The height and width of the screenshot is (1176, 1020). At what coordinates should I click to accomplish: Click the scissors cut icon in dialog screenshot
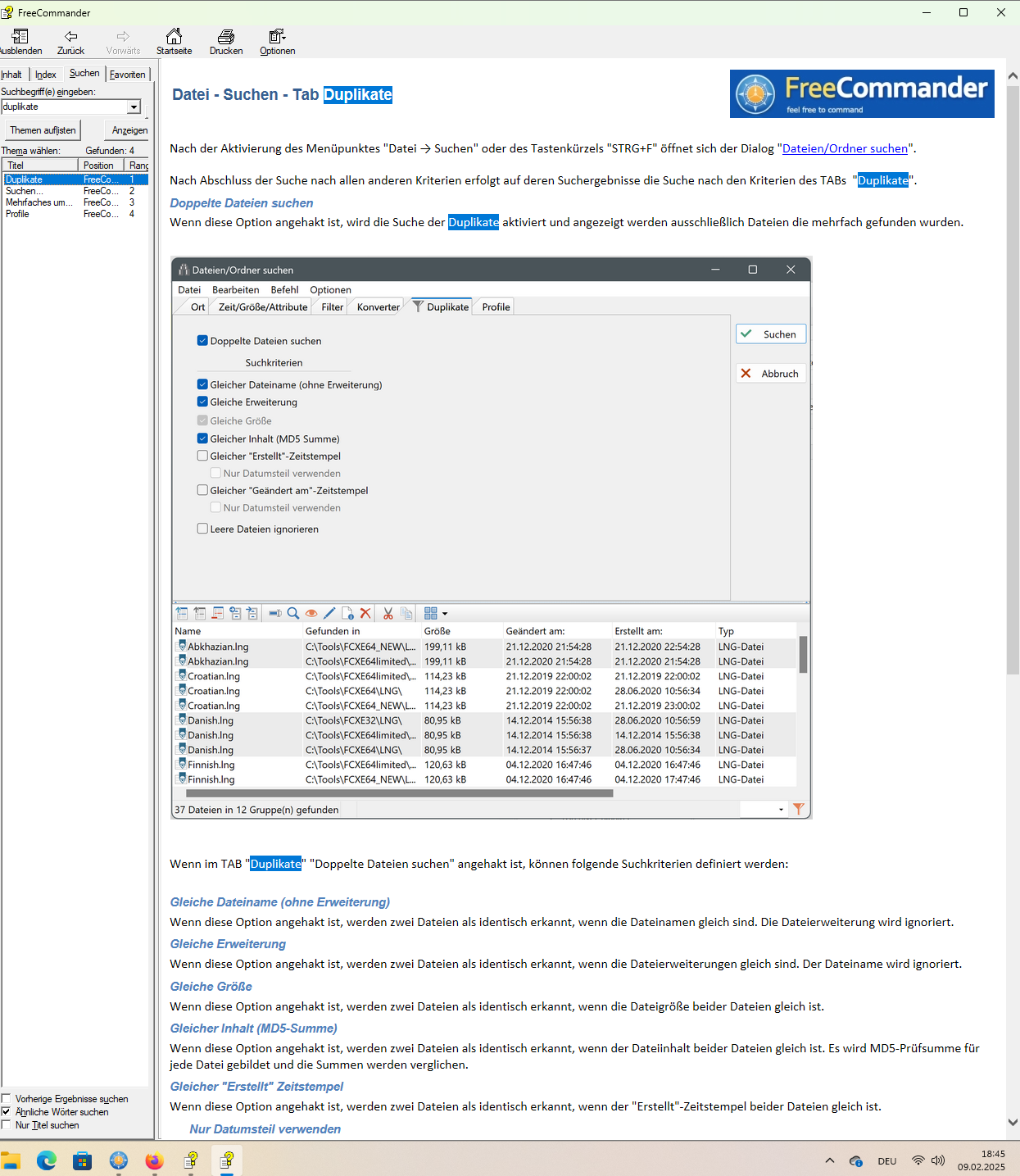[388, 613]
